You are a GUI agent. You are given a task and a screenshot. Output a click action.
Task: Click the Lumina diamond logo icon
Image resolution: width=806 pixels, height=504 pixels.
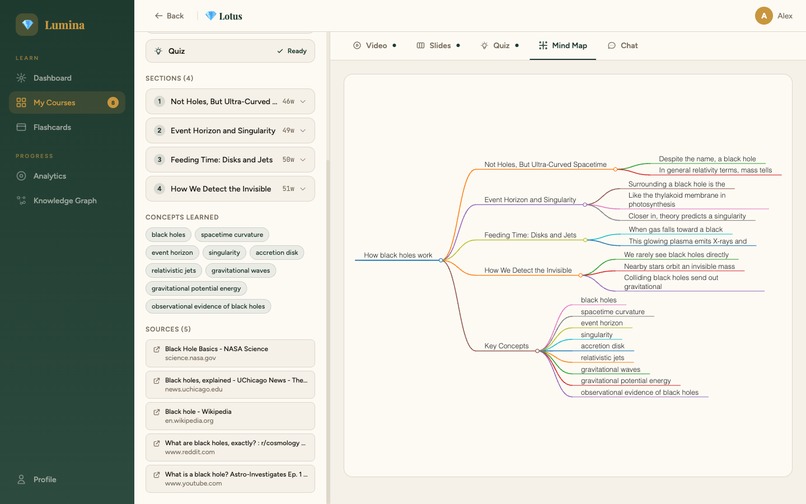[x=27, y=25]
